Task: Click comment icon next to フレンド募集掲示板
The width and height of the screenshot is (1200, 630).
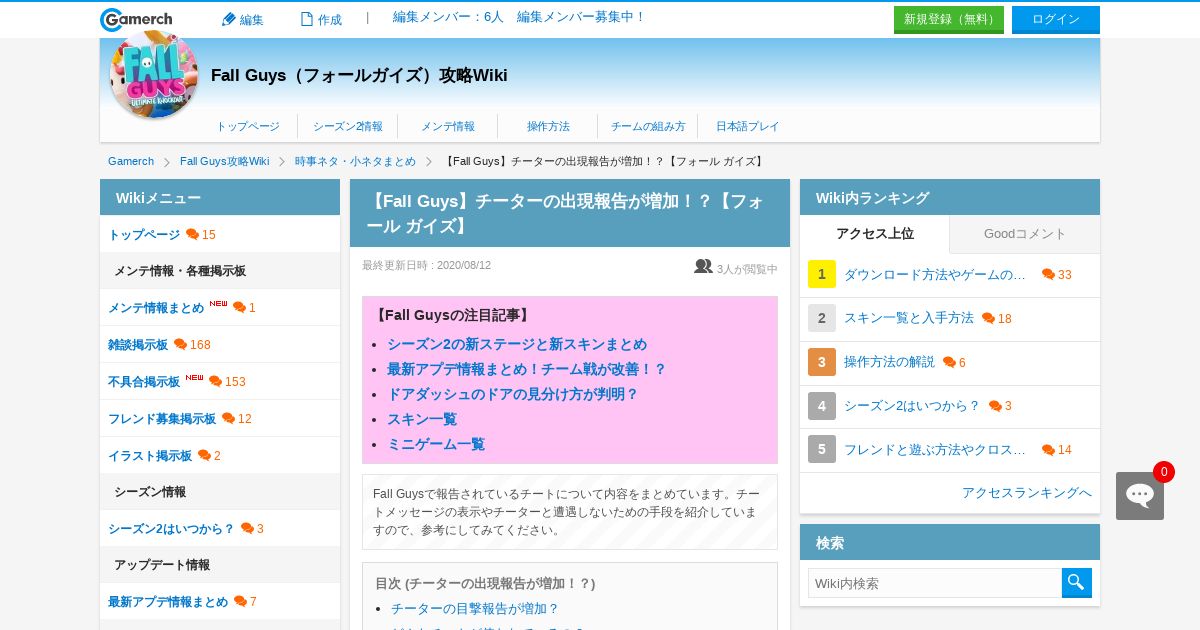Action: [228, 419]
